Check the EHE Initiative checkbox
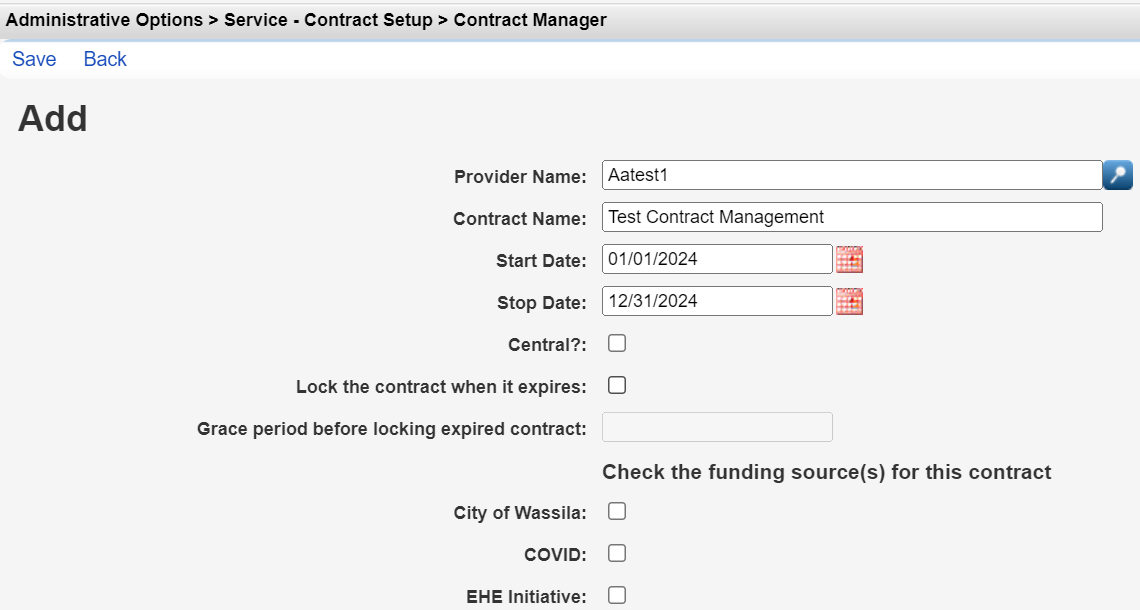 coord(617,595)
